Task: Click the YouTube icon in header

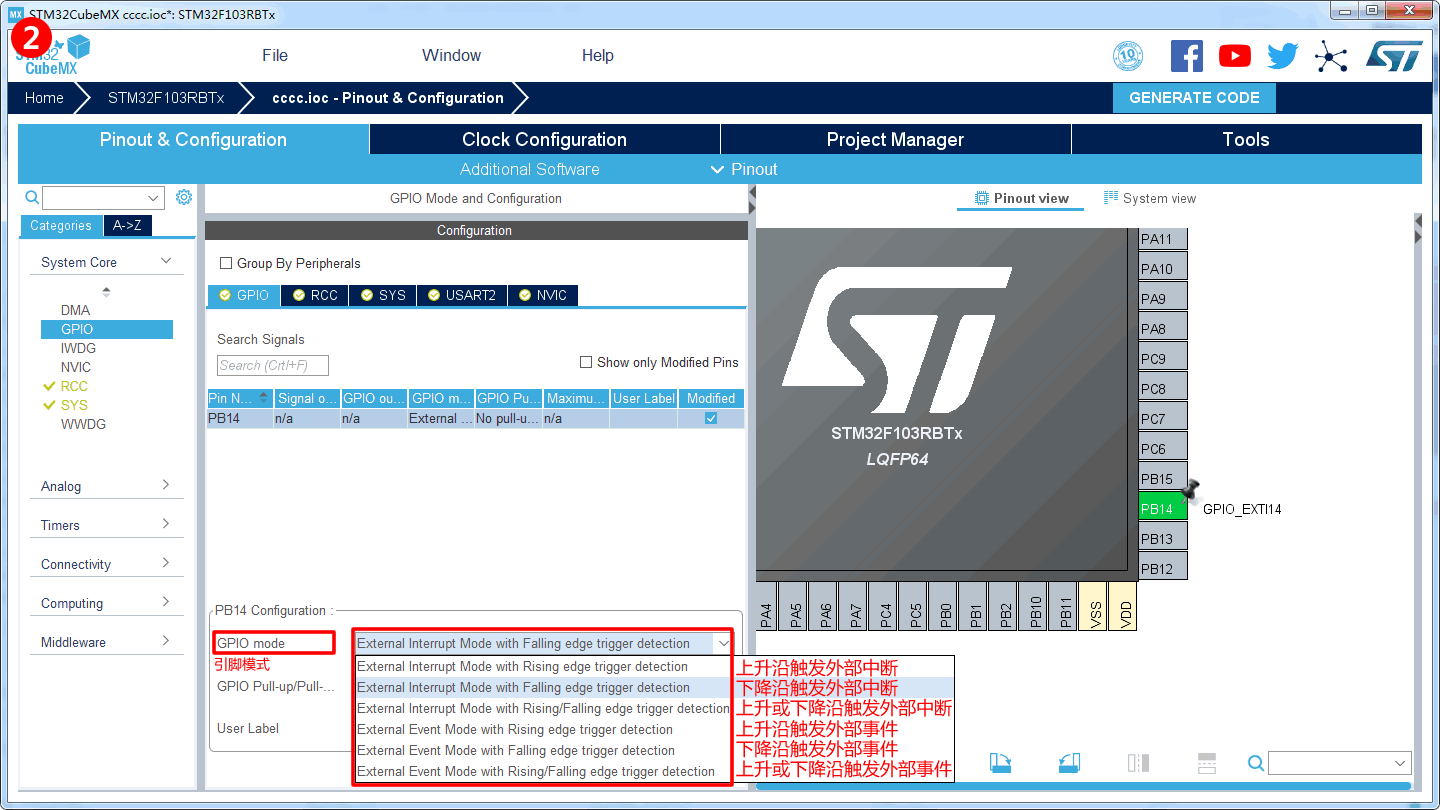Action: coord(1235,56)
